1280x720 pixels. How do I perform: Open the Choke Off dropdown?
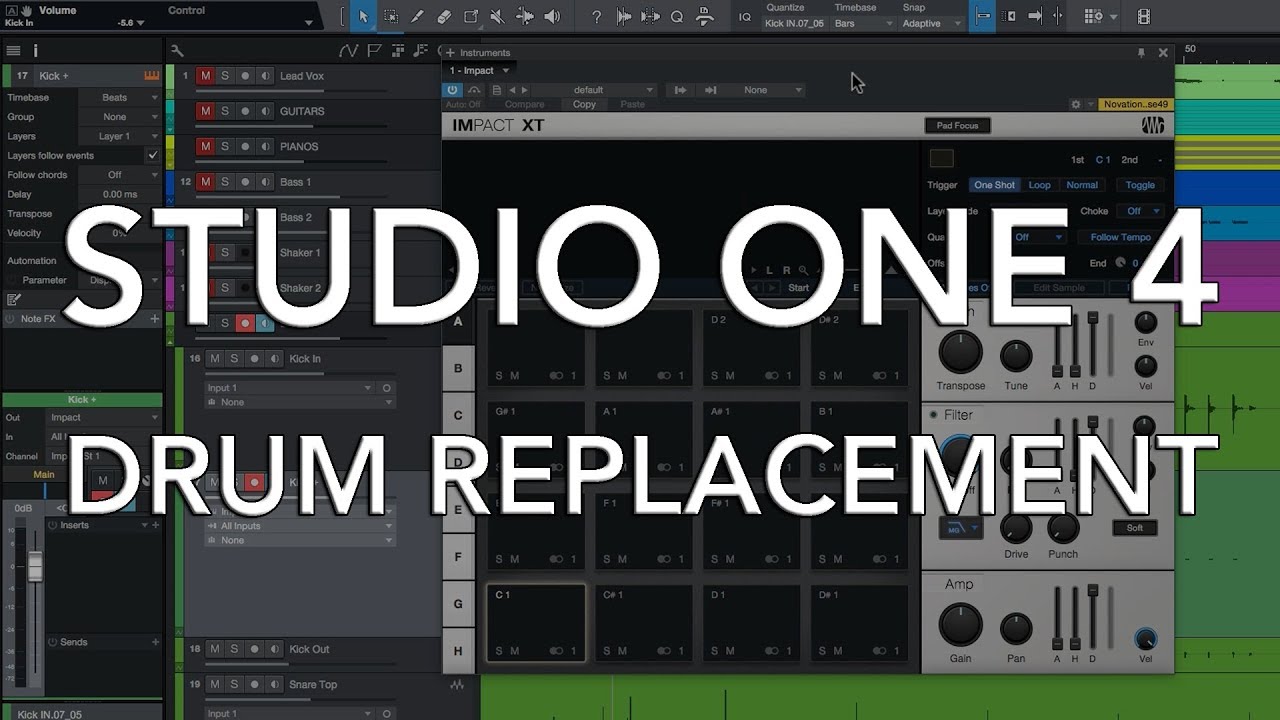click(1141, 211)
